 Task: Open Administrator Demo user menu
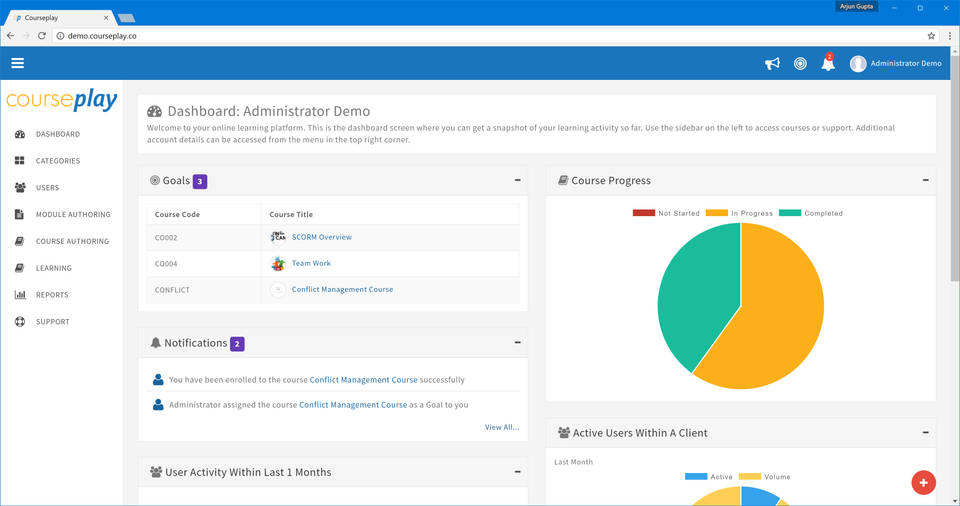[896, 64]
